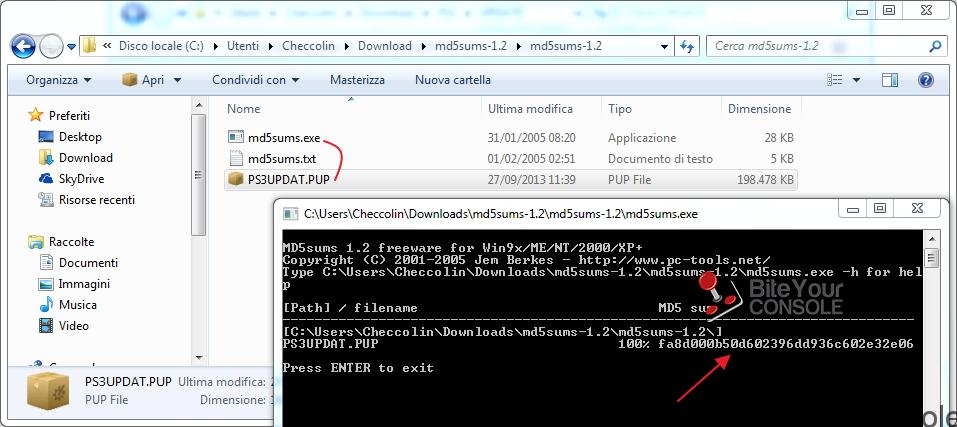Image resolution: width=957 pixels, height=427 pixels.
Task: Select the md5sums.exe file
Action: [284, 138]
